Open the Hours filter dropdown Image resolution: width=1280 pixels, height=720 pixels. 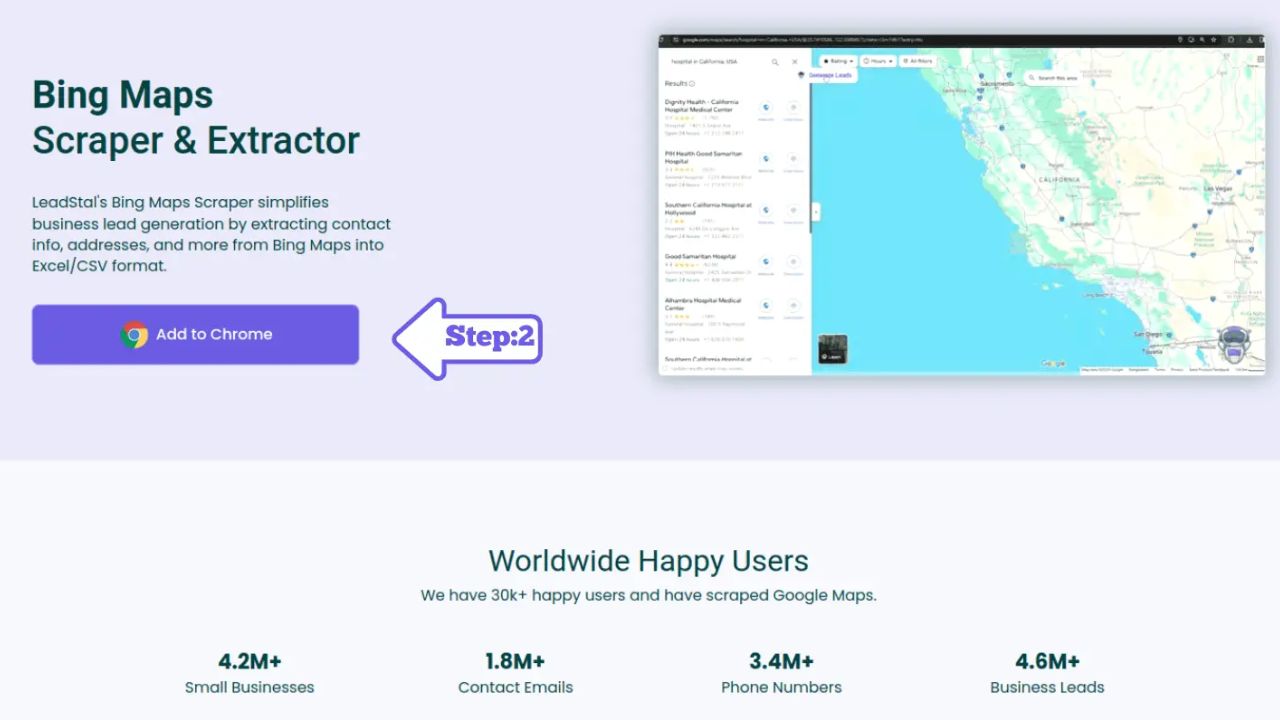(878, 61)
